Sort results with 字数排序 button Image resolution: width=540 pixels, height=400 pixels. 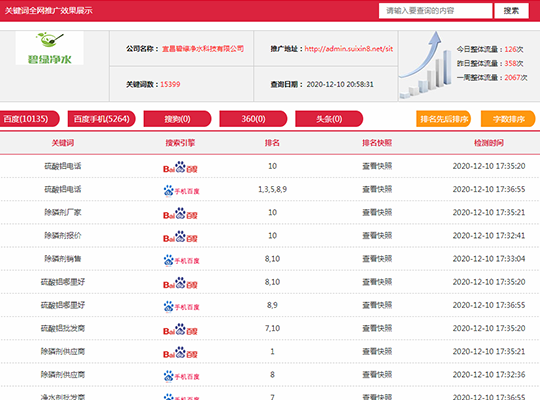[x=508, y=119]
